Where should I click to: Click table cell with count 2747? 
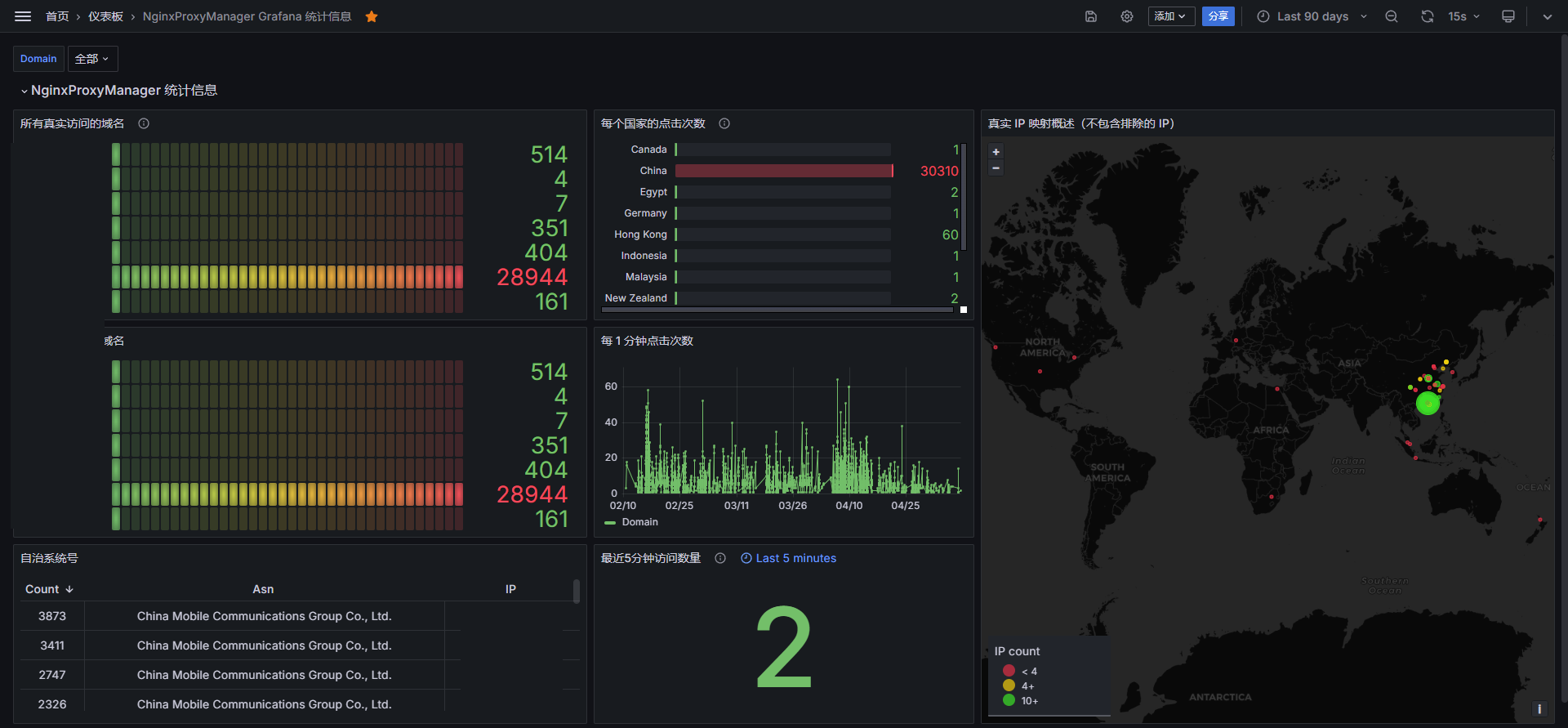pyautogui.click(x=52, y=675)
